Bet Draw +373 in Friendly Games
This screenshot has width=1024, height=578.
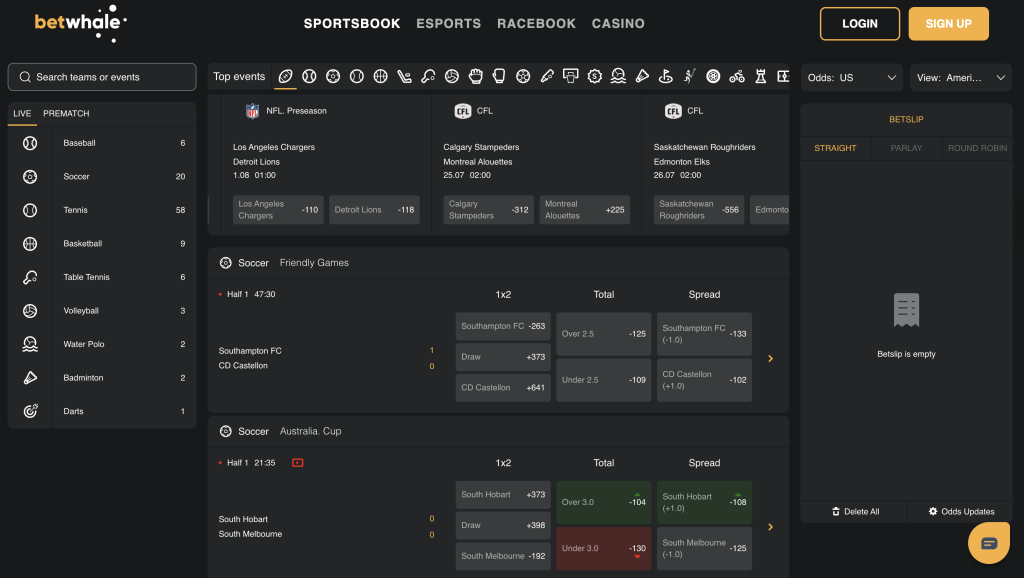(x=503, y=357)
